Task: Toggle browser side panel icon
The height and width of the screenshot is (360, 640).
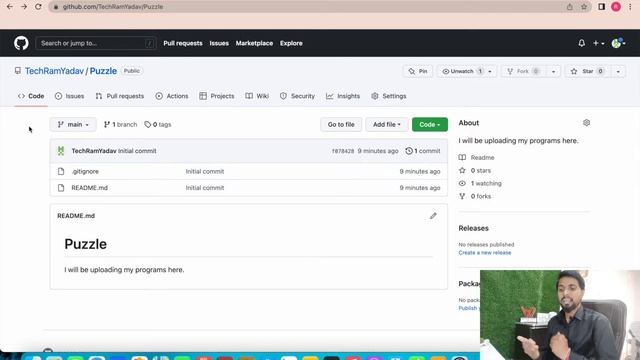Action: coord(602,7)
